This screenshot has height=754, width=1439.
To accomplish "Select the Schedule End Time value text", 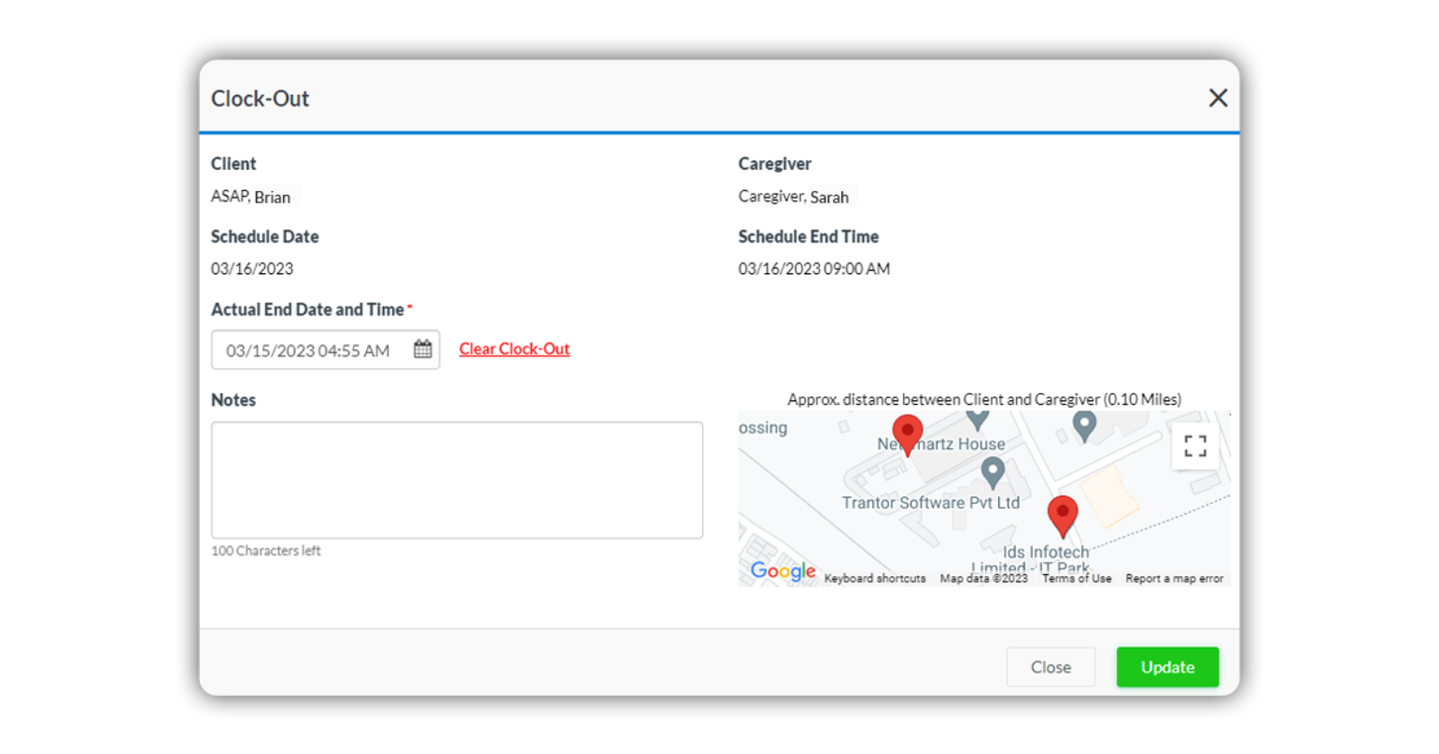I will coord(814,268).
